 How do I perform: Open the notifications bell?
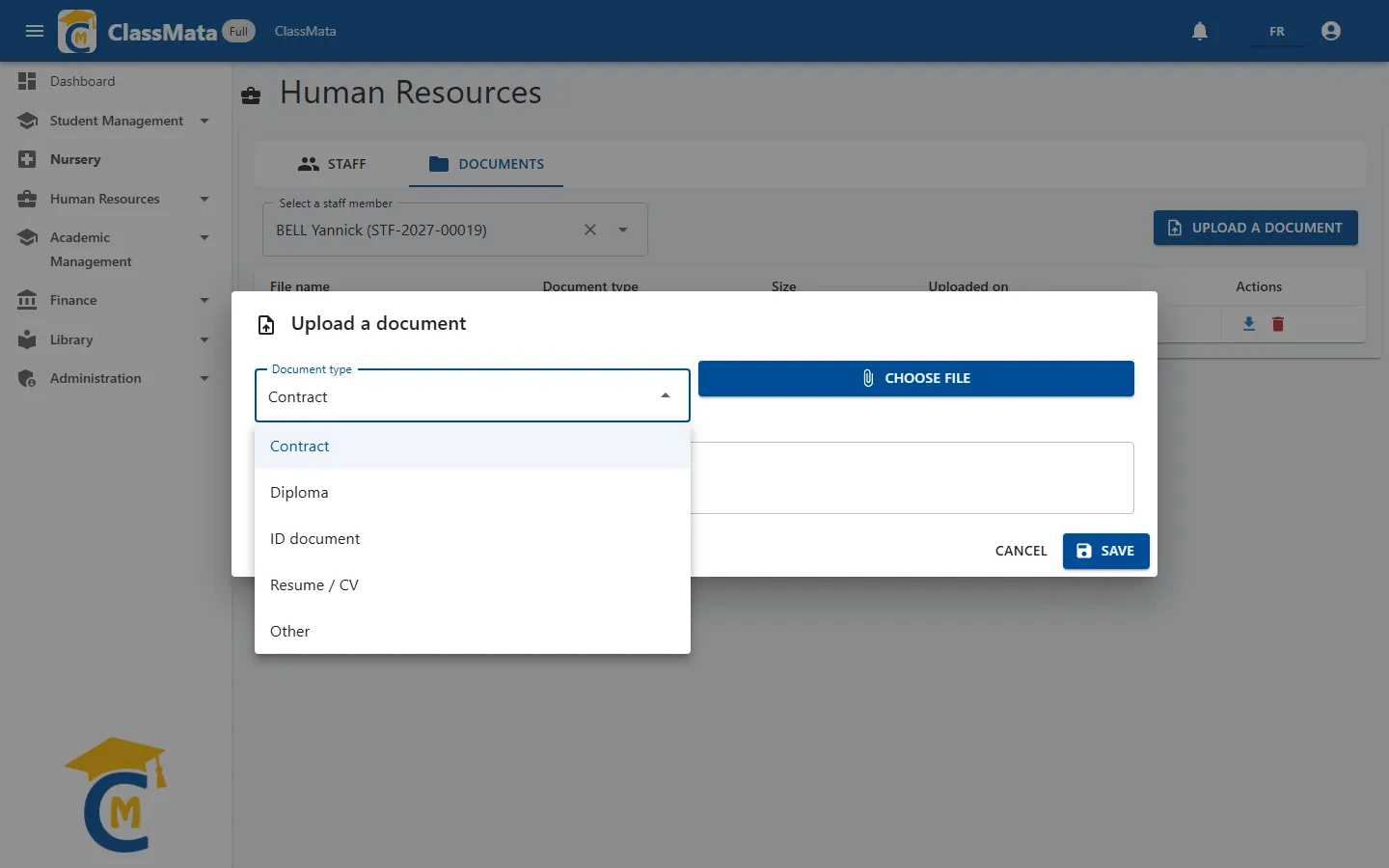(x=1200, y=31)
